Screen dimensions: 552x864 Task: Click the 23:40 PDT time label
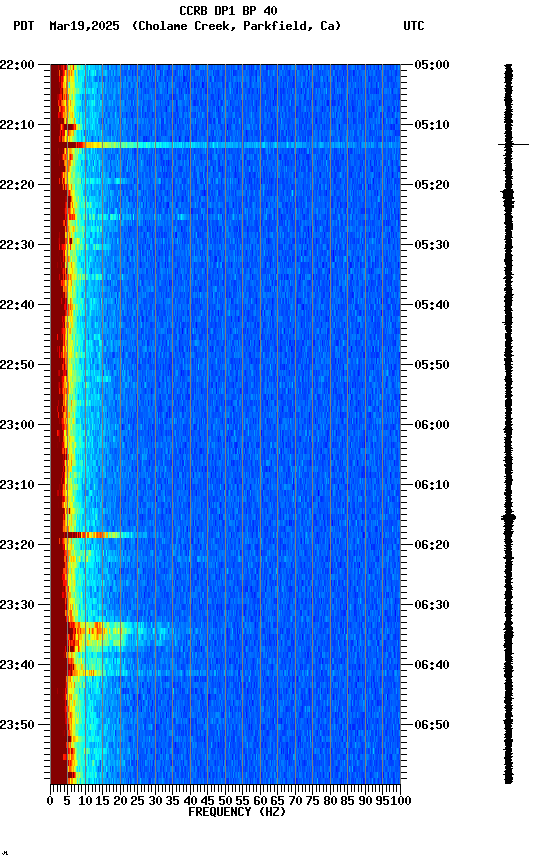pyautogui.click(x=17, y=665)
